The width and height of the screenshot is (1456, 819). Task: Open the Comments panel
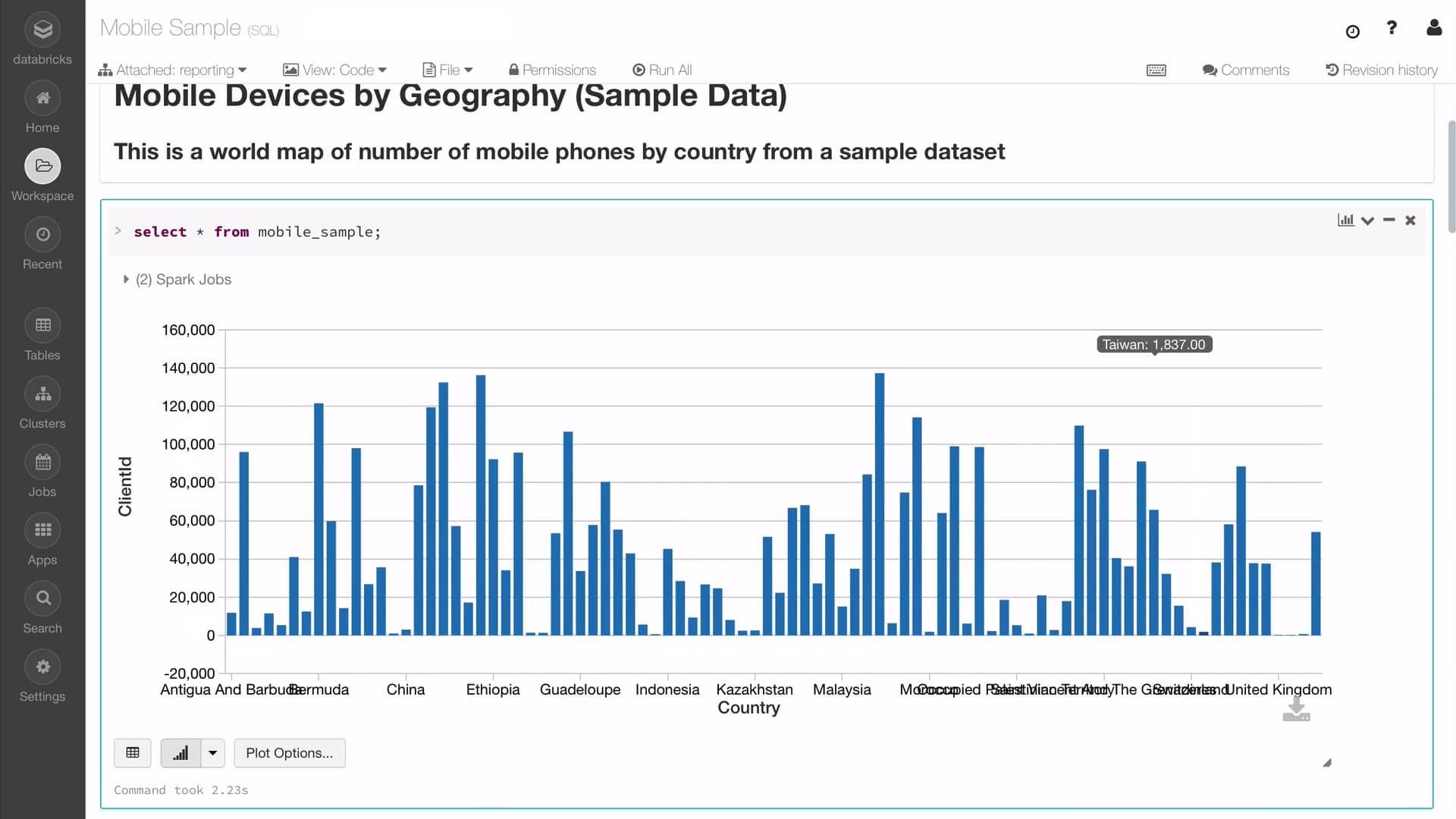(x=1246, y=70)
